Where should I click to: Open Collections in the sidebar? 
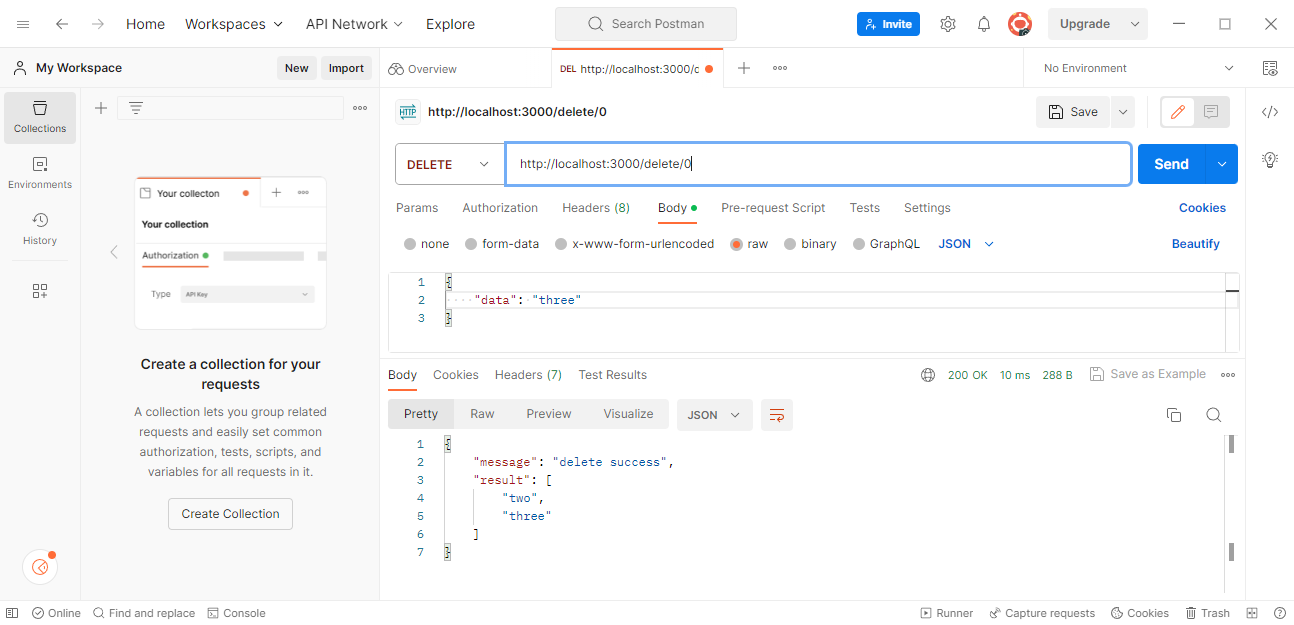point(40,117)
